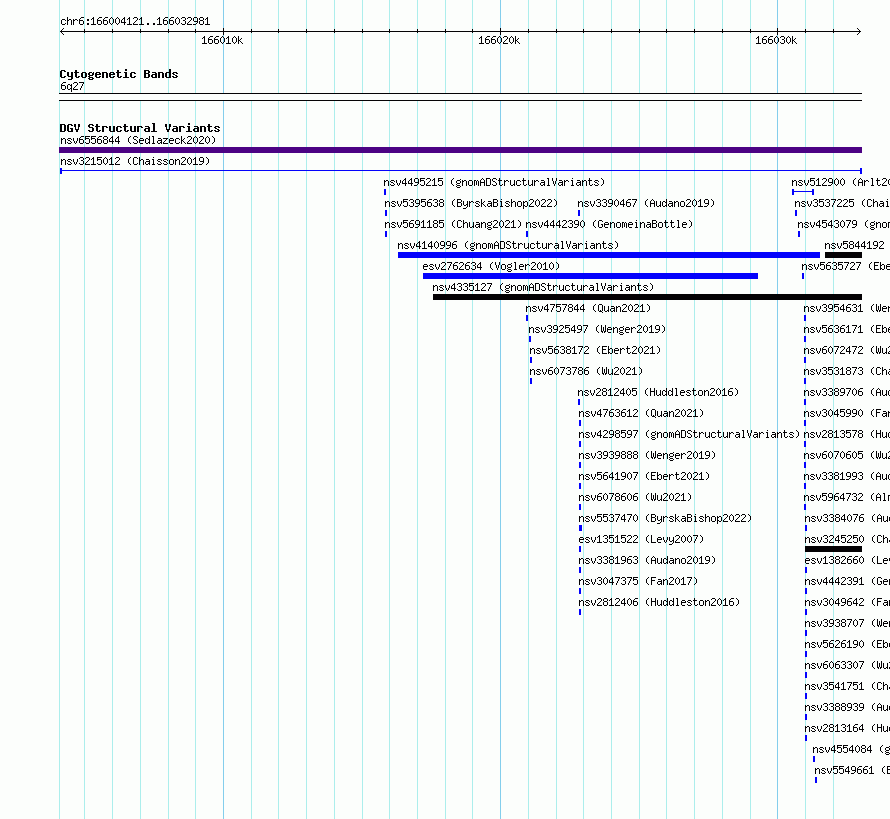Image resolution: width=890 pixels, height=819 pixels.
Task: Select the nsv3954631 variant label
Action: [846, 308]
